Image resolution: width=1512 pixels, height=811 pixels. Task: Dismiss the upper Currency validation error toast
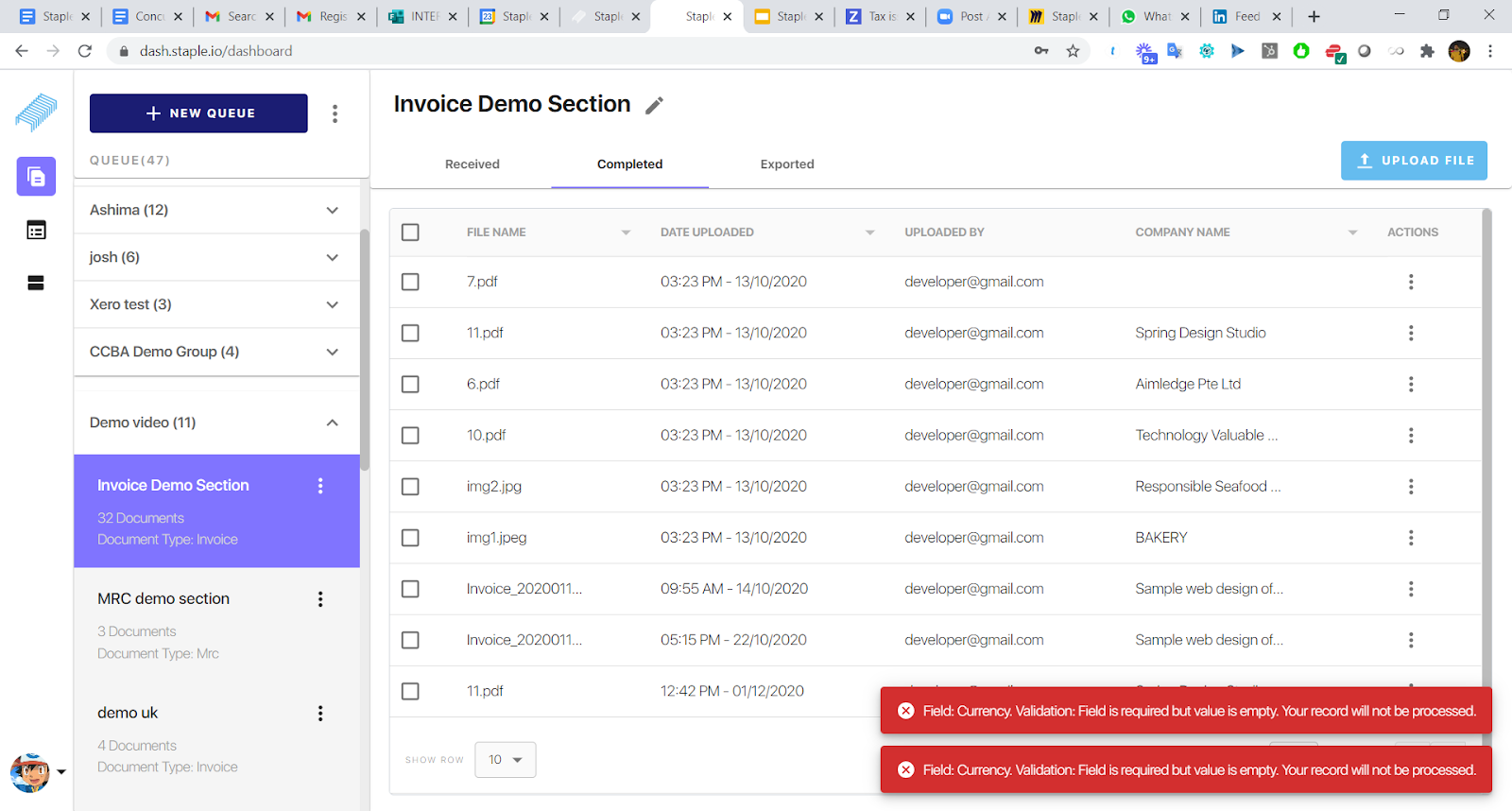point(905,711)
